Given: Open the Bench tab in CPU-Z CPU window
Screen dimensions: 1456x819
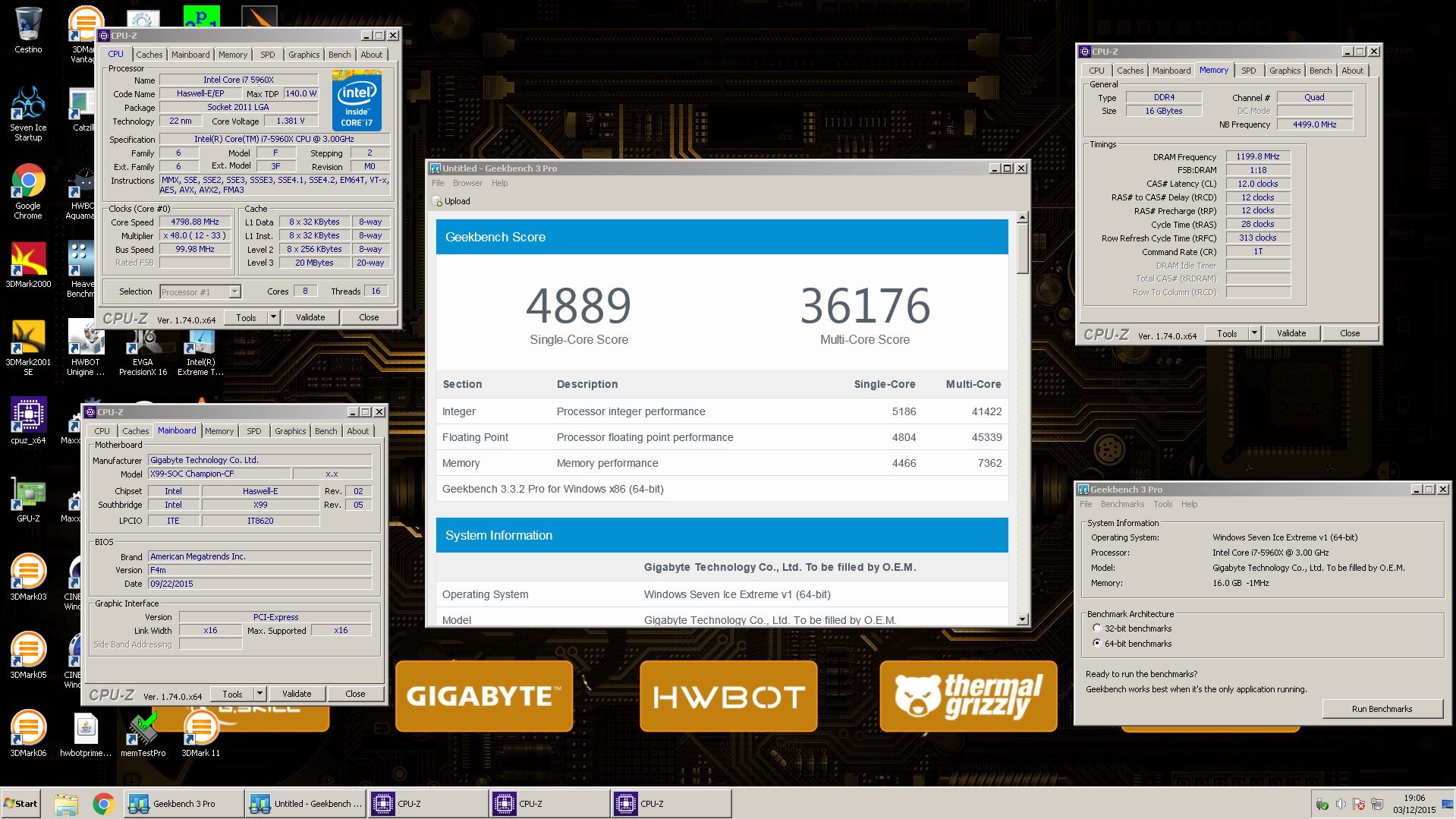Looking at the screenshot, I should 339,55.
